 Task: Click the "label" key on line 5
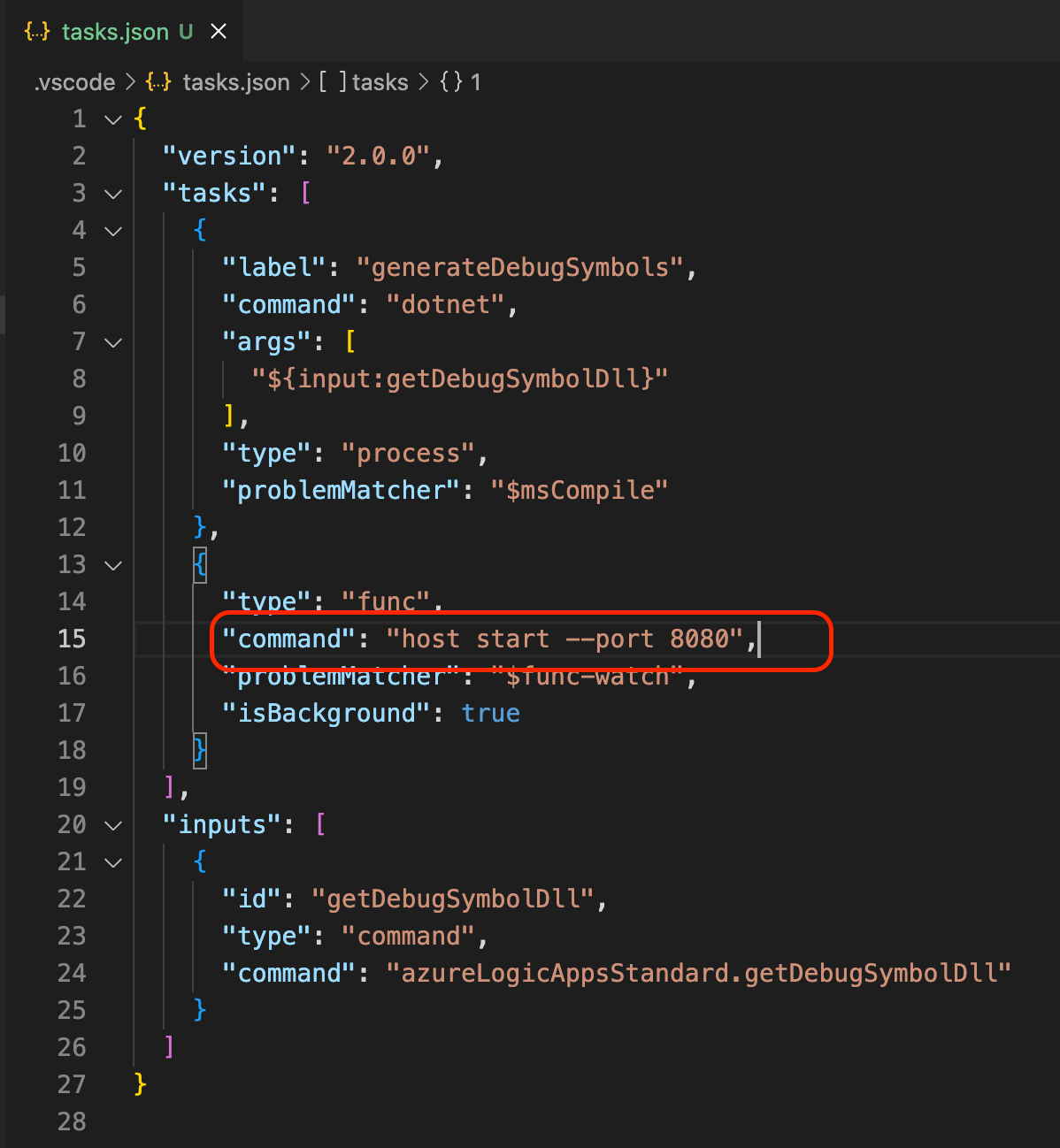[x=274, y=268]
